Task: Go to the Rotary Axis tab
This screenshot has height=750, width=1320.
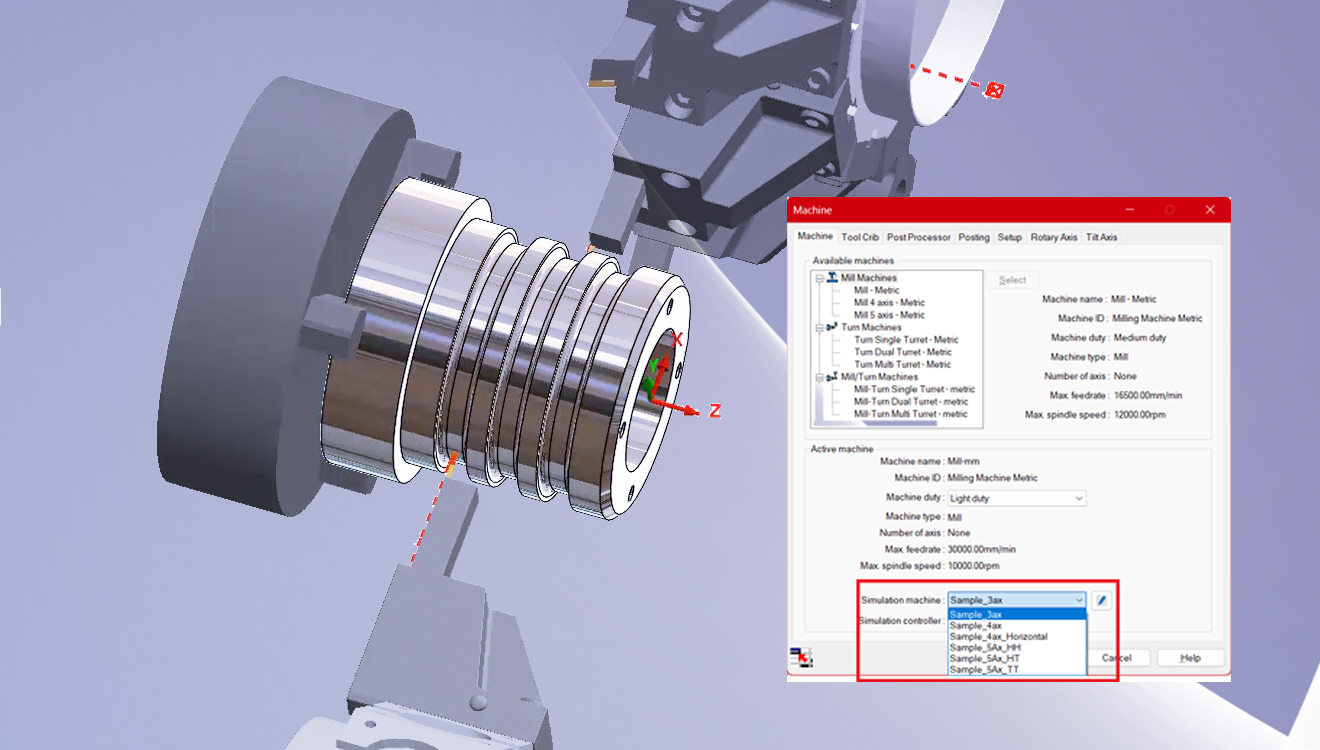Action: (1054, 237)
